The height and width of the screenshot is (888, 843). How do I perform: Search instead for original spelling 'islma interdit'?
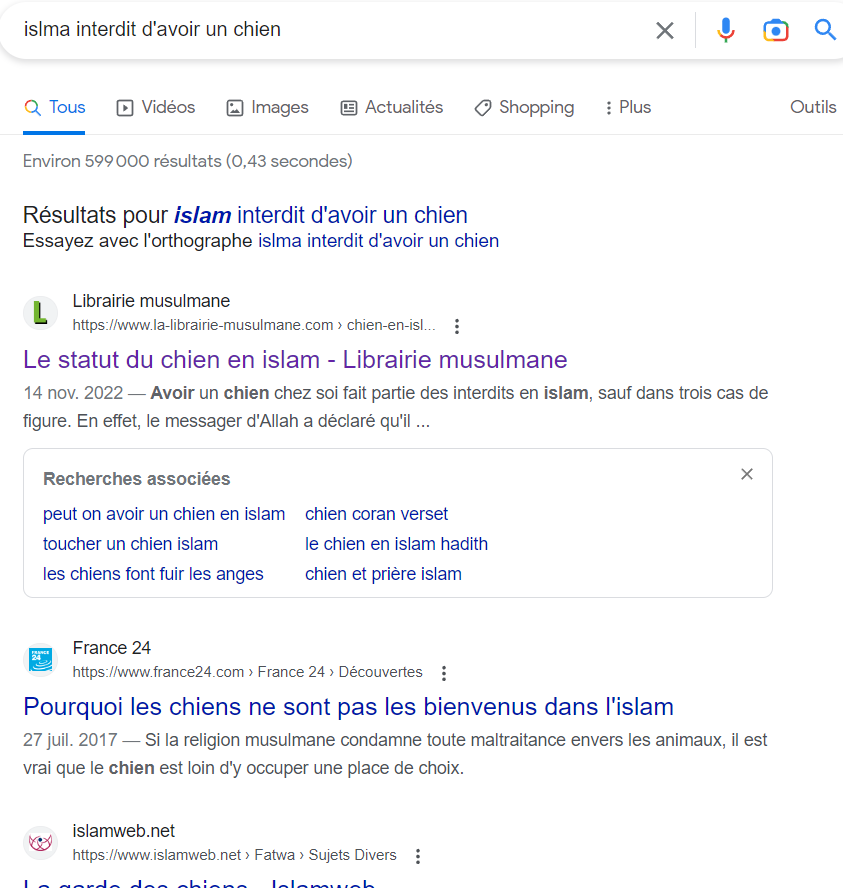pyautogui.click(x=379, y=241)
